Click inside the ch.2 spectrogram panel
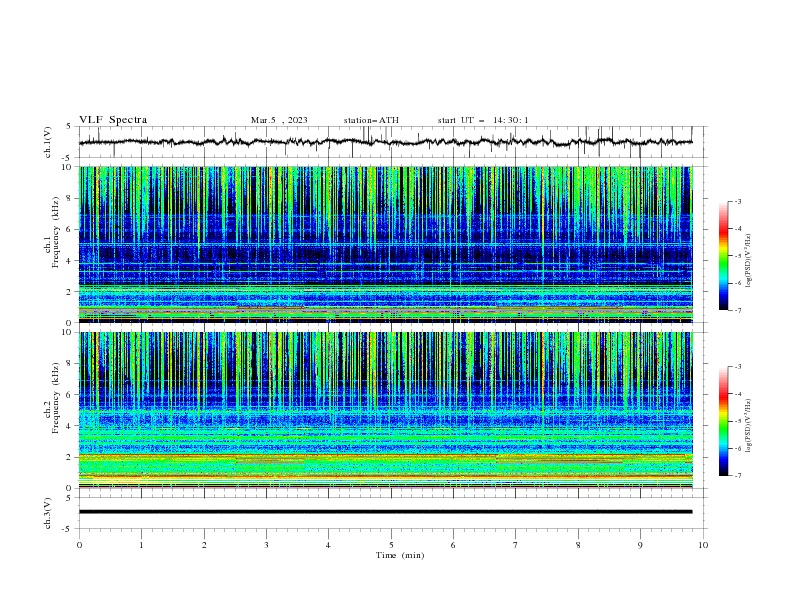 coord(386,410)
